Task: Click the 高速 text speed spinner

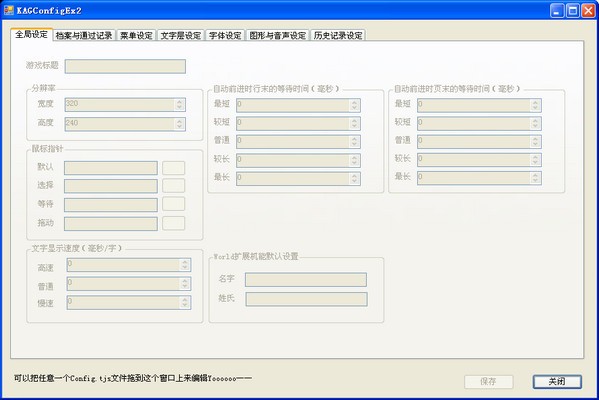Action: (185, 265)
